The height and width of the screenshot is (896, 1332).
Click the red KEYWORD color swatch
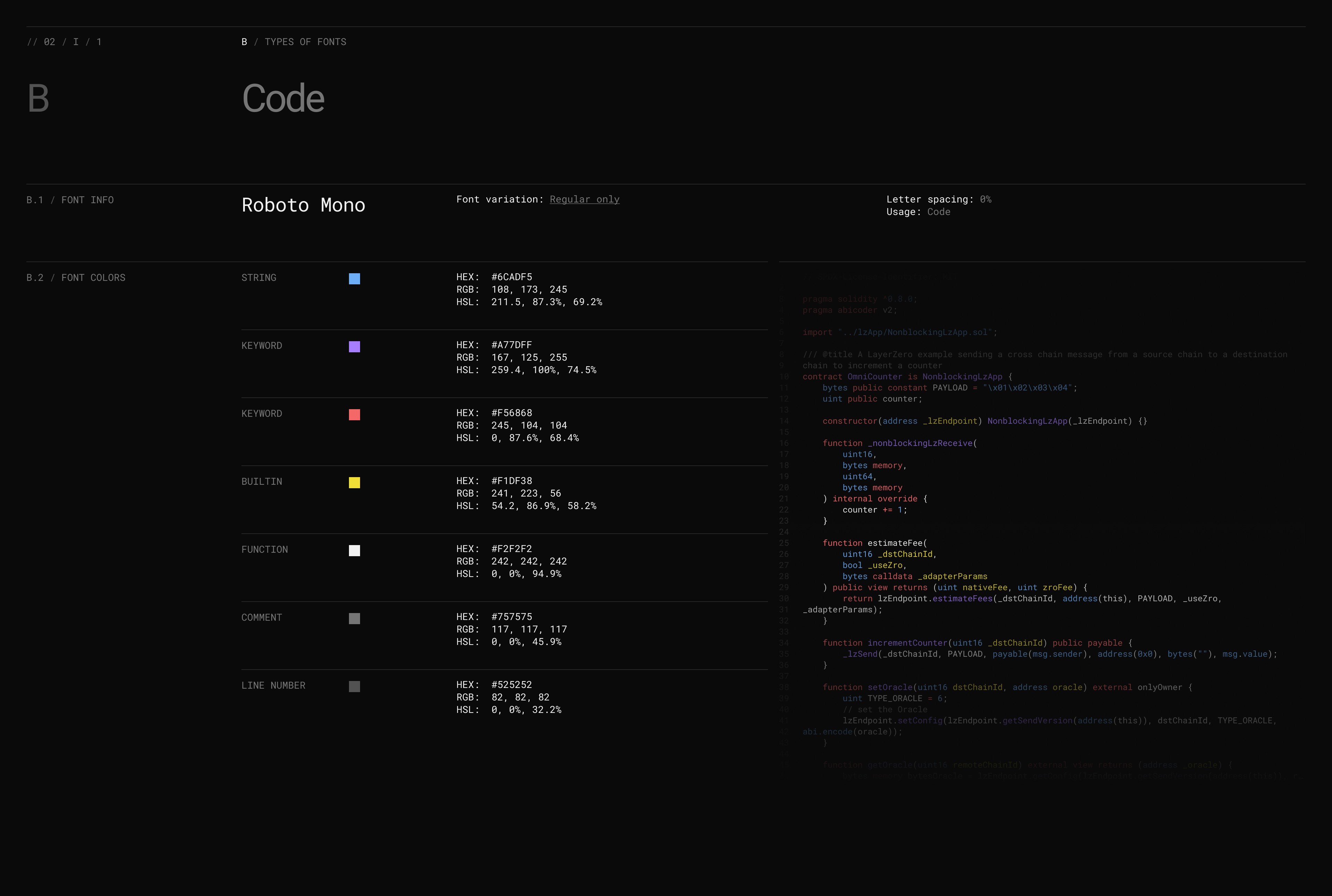click(x=355, y=415)
